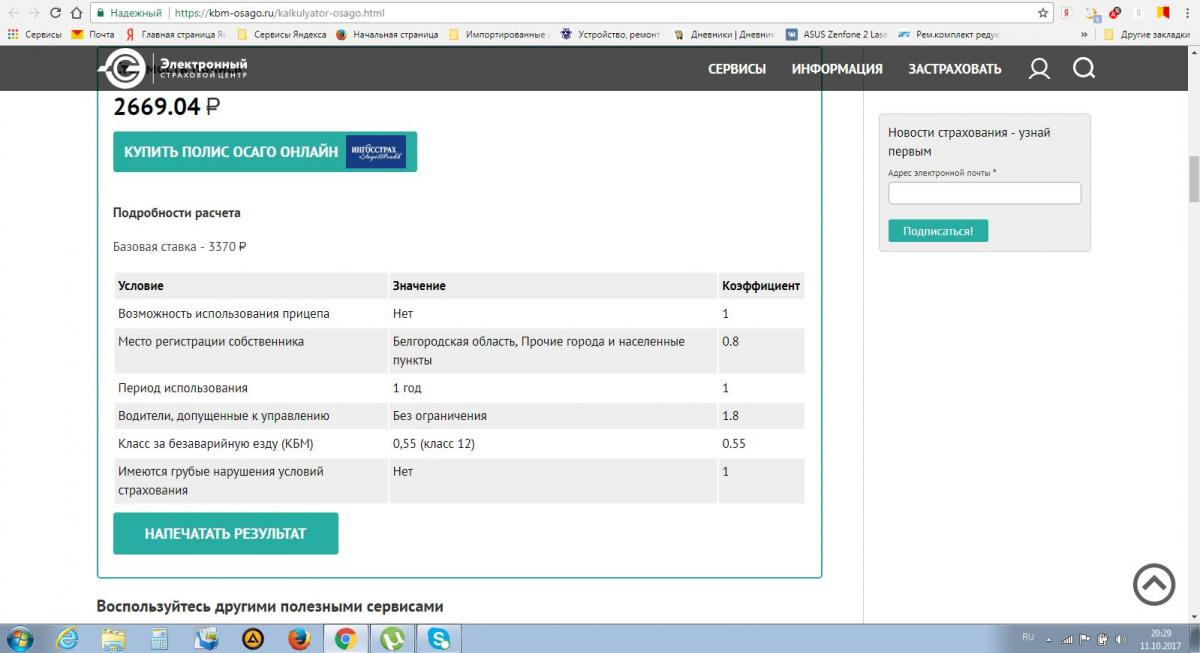Go to the browser home page icon
The image size is (1200, 653).
[77, 14]
